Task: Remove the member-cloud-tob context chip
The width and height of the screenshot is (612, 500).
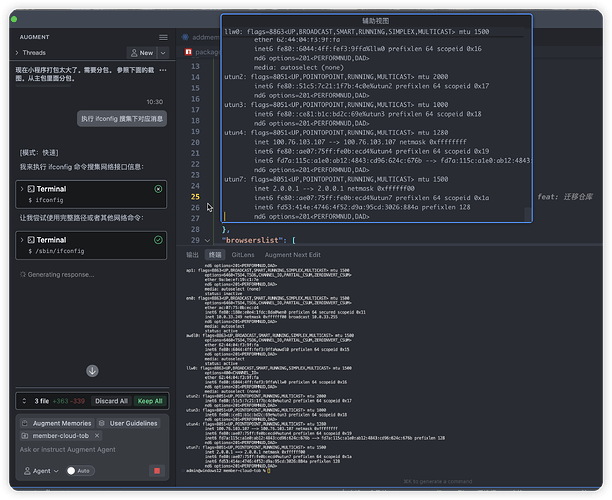Action: point(97,436)
